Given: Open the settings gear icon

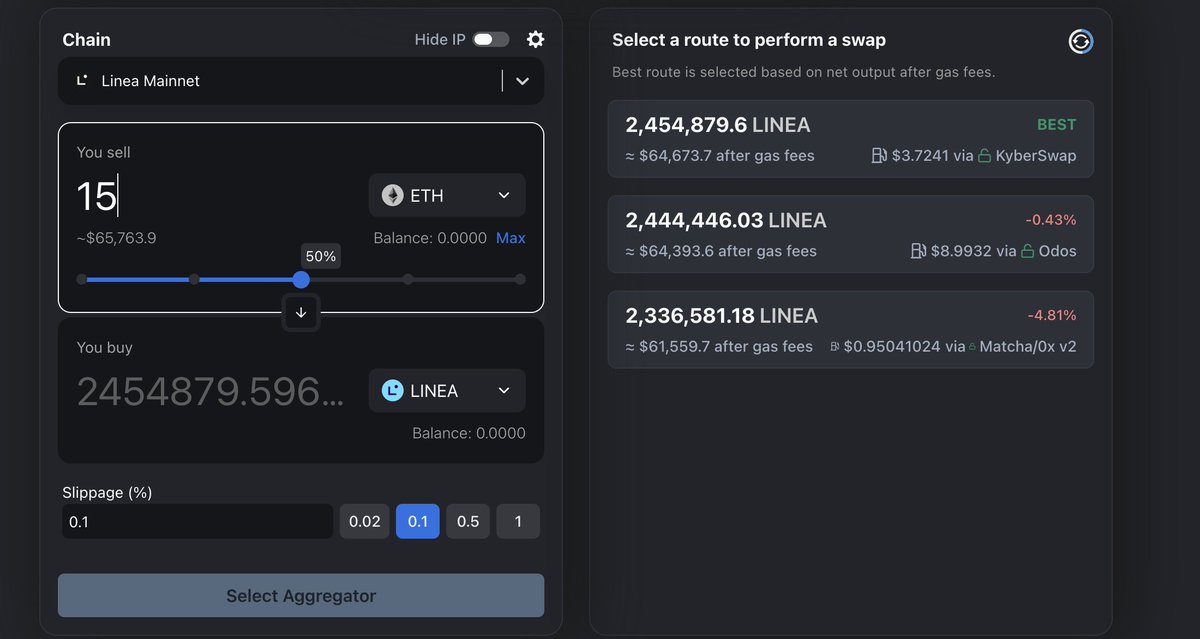Looking at the screenshot, I should tap(536, 39).
